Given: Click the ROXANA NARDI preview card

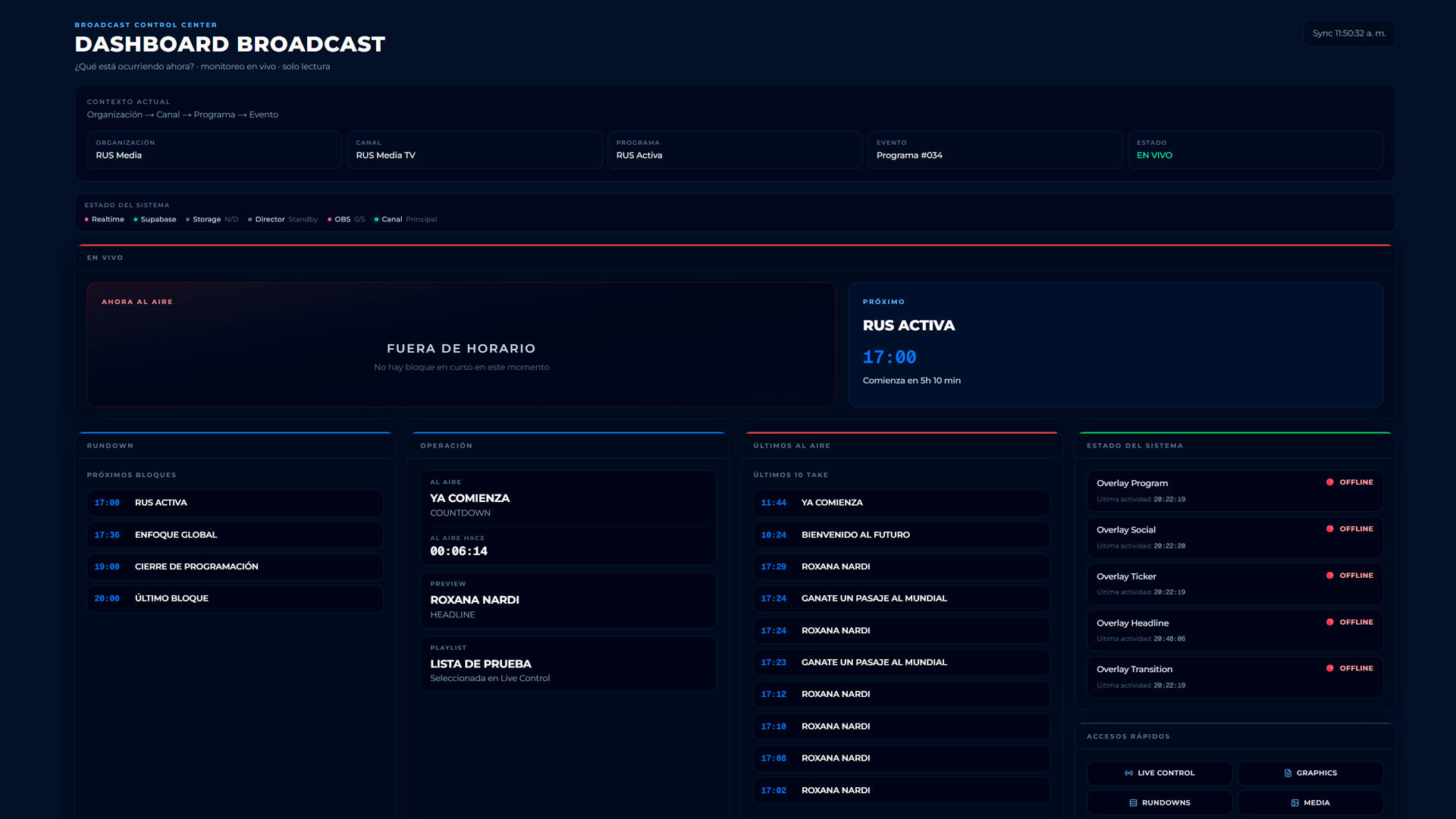Looking at the screenshot, I should point(569,600).
